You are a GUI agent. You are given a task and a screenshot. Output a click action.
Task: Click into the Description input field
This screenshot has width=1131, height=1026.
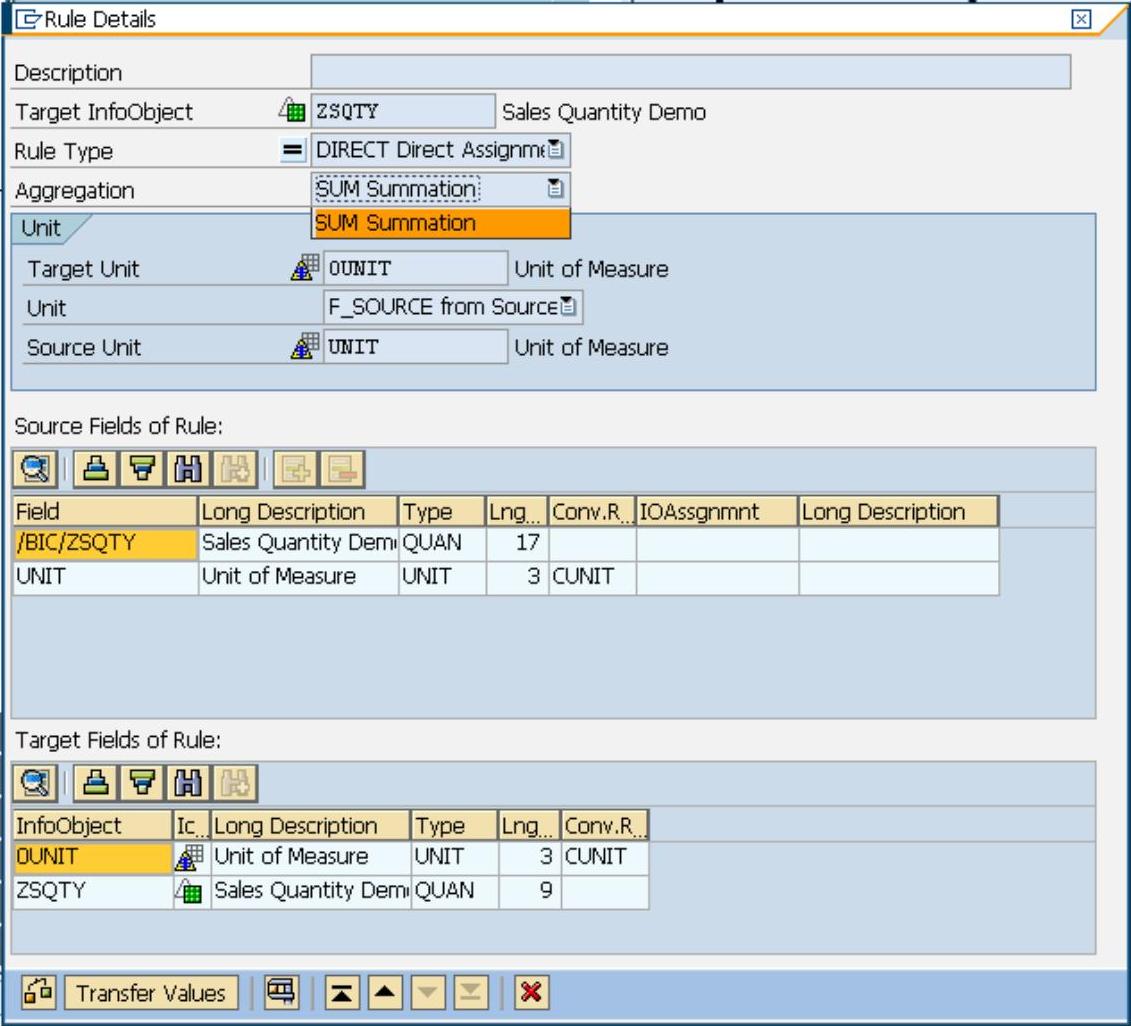[x=690, y=73]
